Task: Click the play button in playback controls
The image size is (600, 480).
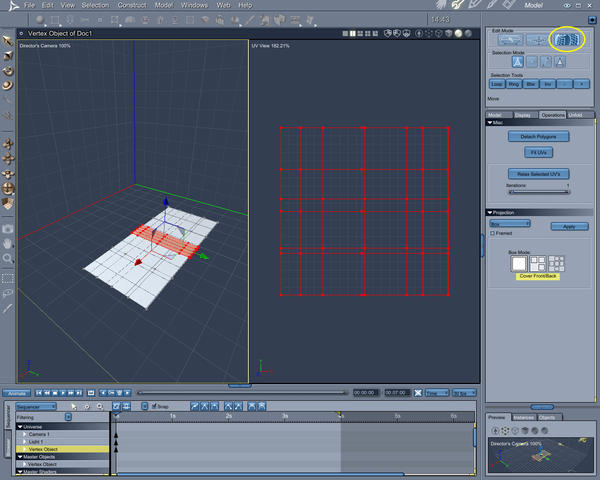Action: [x=63, y=393]
